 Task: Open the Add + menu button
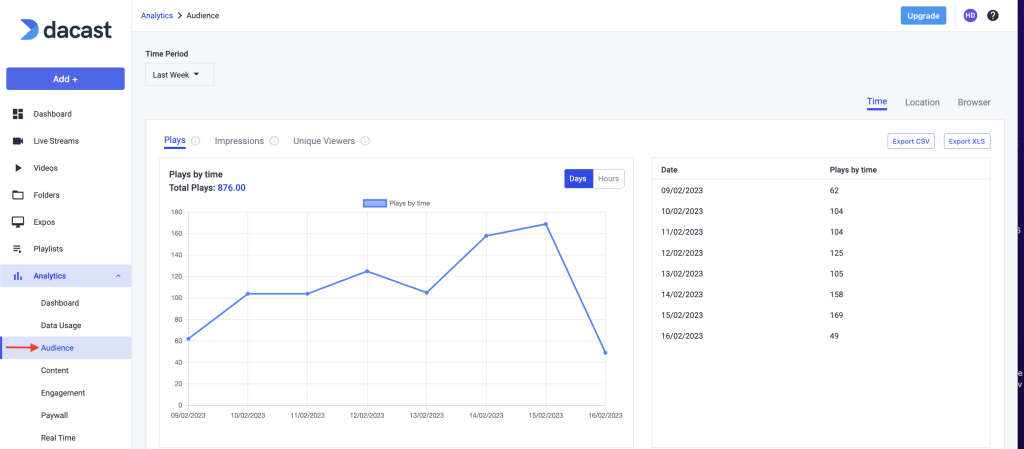pos(65,79)
